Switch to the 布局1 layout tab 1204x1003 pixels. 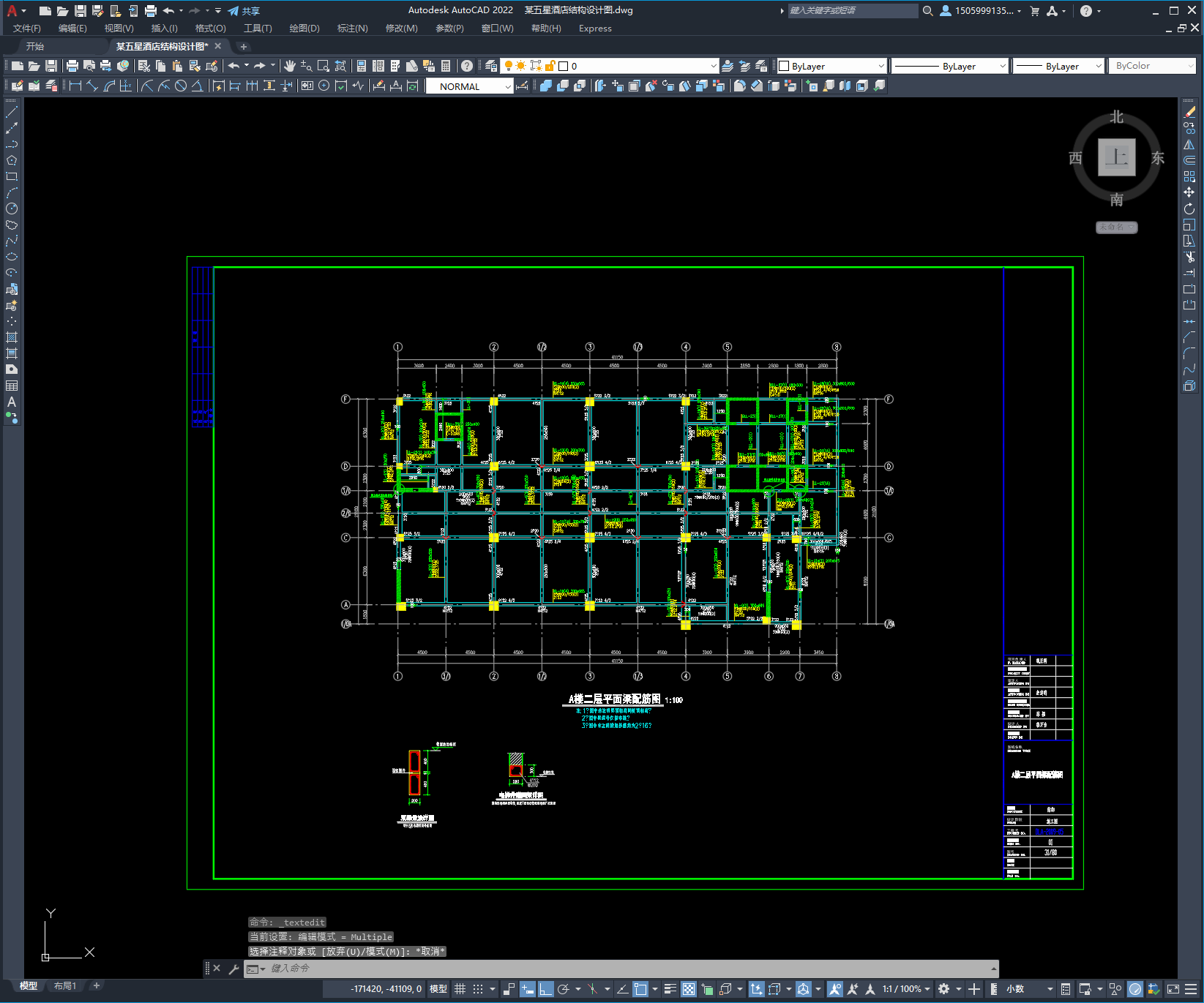tap(65, 986)
